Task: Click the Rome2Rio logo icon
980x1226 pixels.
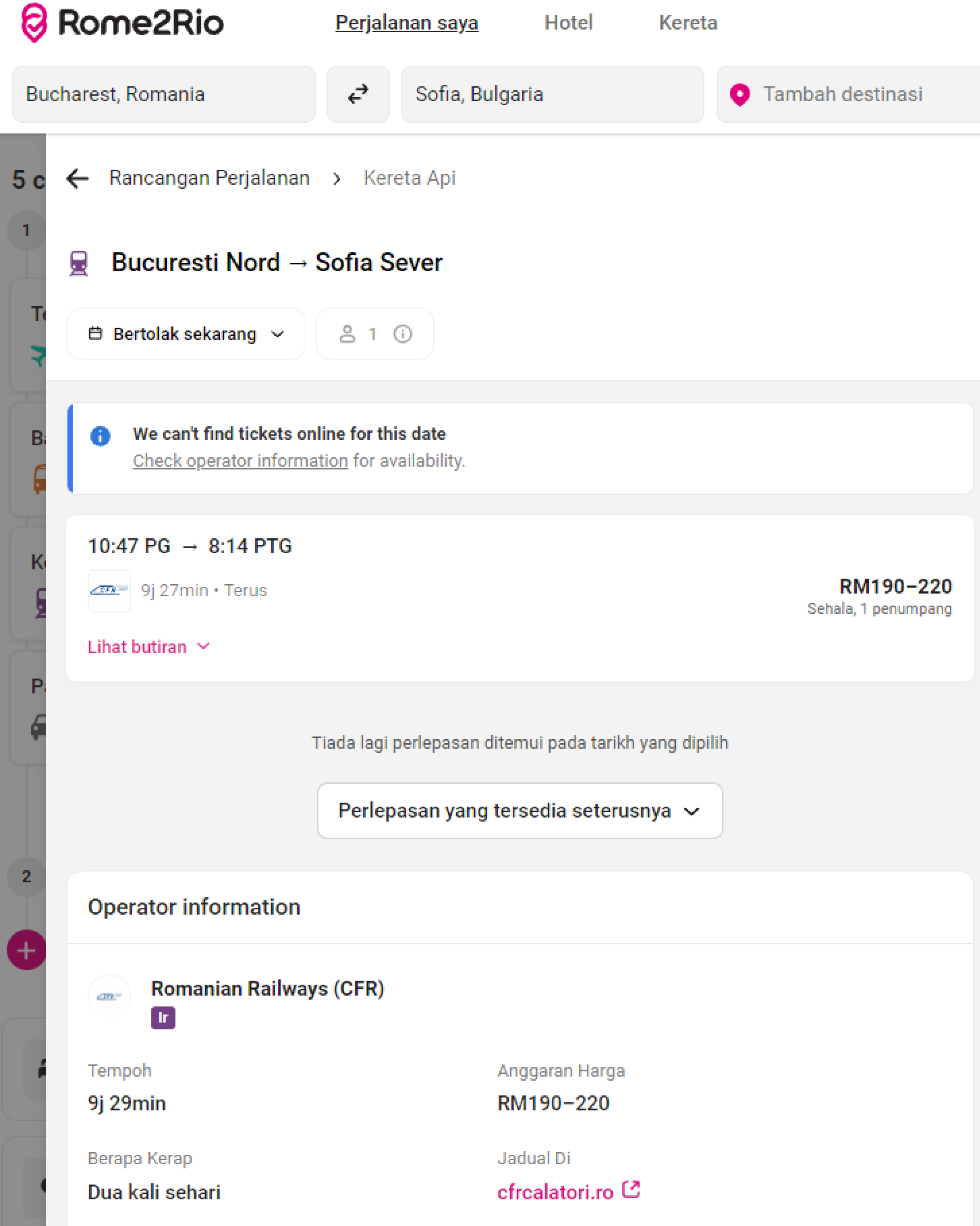Action: [x=33, y=23]
